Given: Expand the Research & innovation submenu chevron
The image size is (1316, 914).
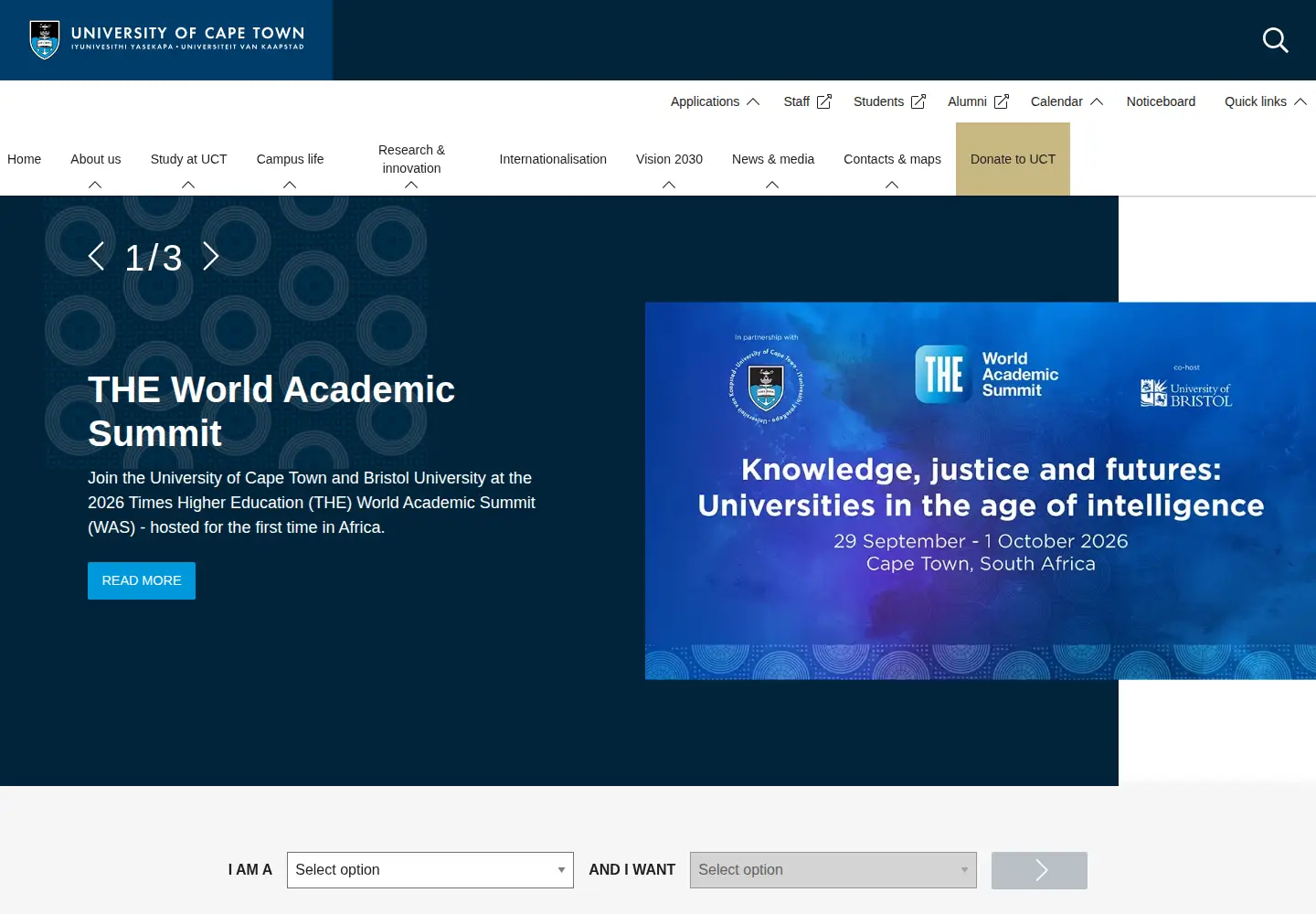Looking at the screenshot, I should [x=411, y=185].
